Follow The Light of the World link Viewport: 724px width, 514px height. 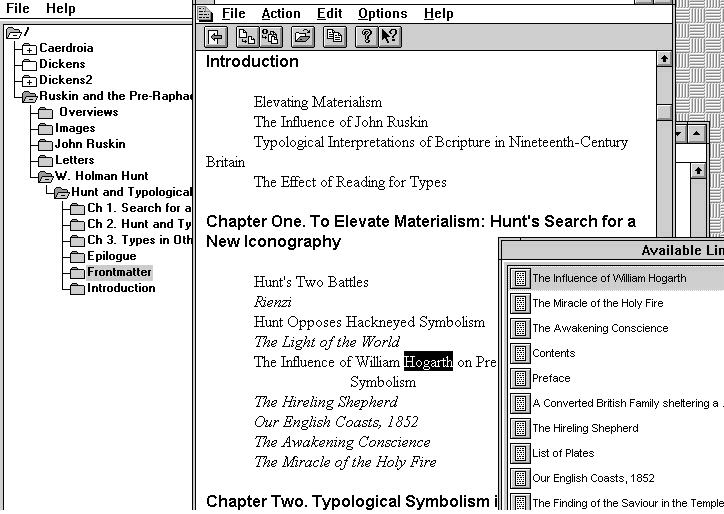click(x=327, y=342)
